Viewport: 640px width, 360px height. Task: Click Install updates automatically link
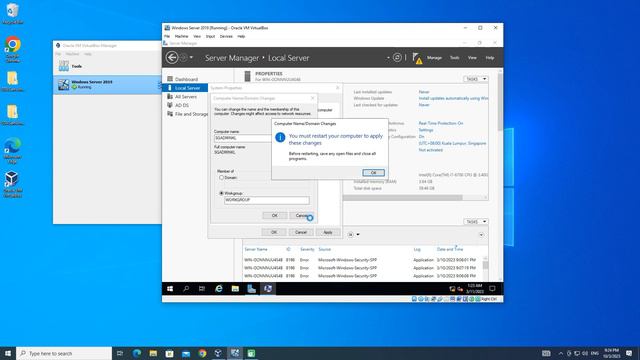click(453, 98)
